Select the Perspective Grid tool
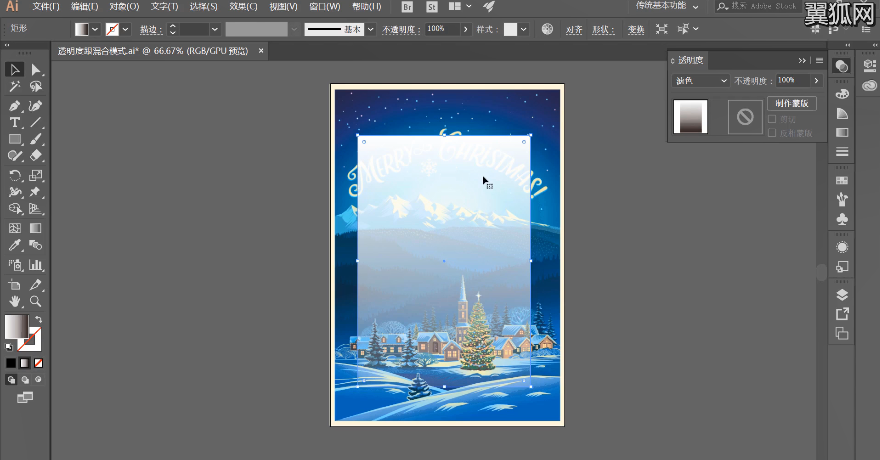Screen dimensions: 880x460 coord(35,209)
